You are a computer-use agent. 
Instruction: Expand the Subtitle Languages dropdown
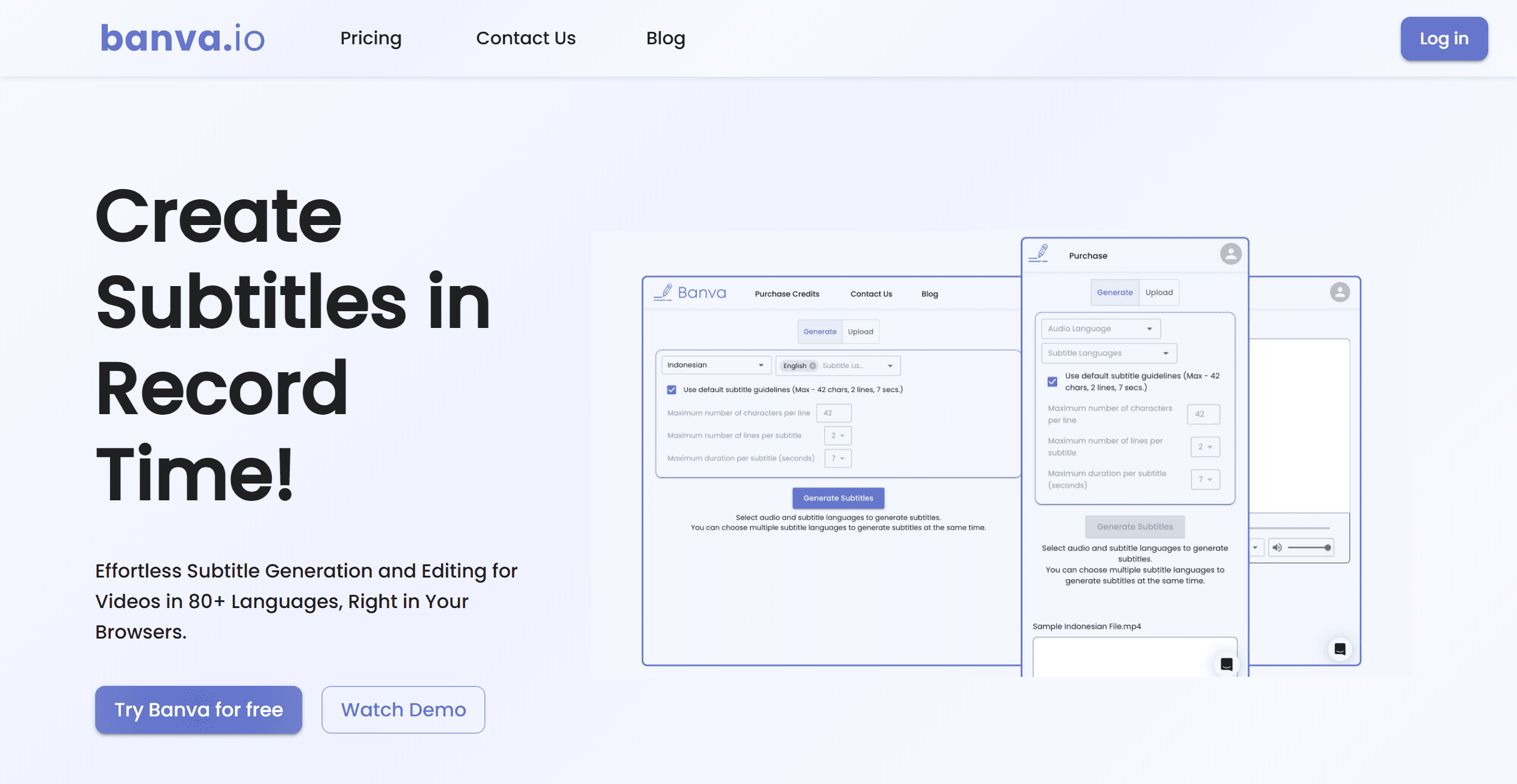point(1108,353)
